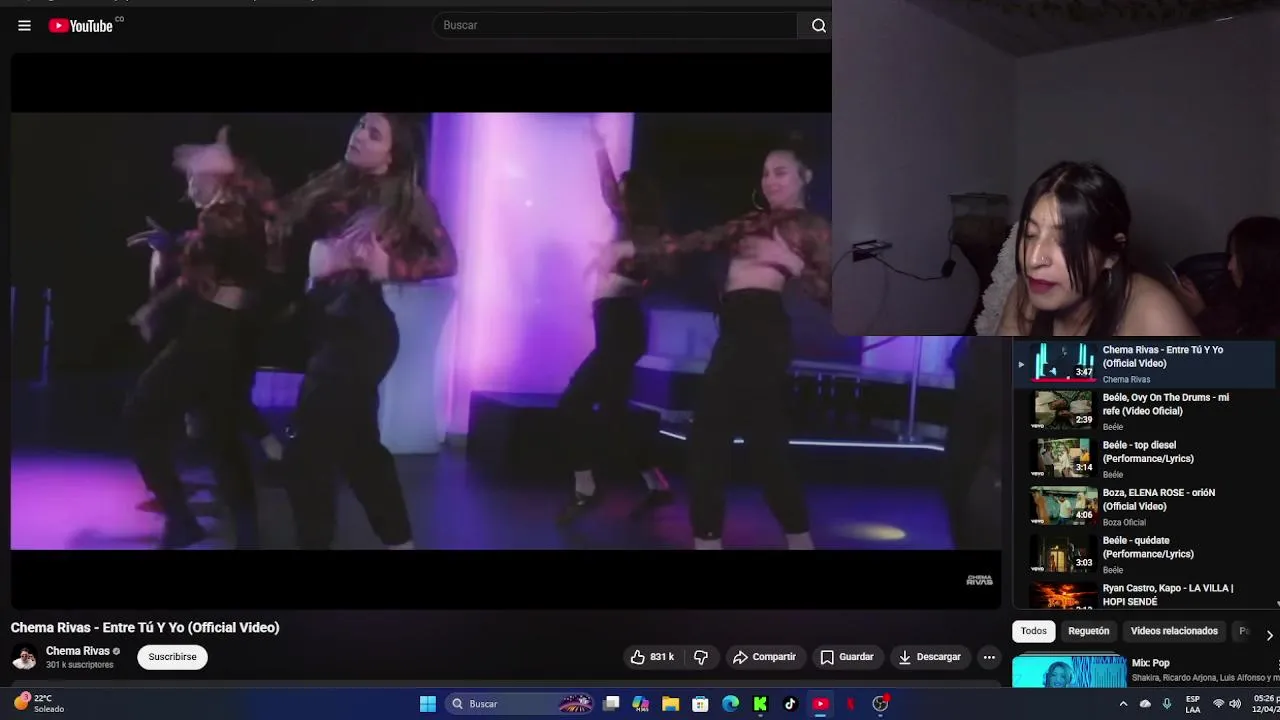Open the Compartir share option
Viewport: 1280px width, 720px height.
tap(764, 657)
